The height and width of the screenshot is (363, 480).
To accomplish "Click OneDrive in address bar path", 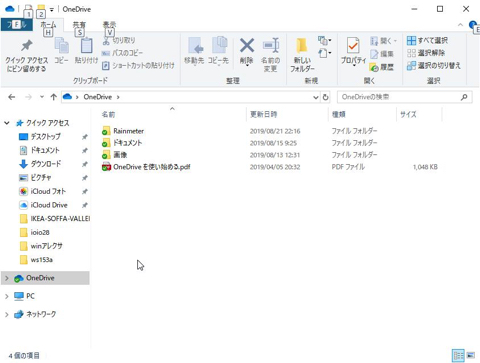I will coord(97,97).
